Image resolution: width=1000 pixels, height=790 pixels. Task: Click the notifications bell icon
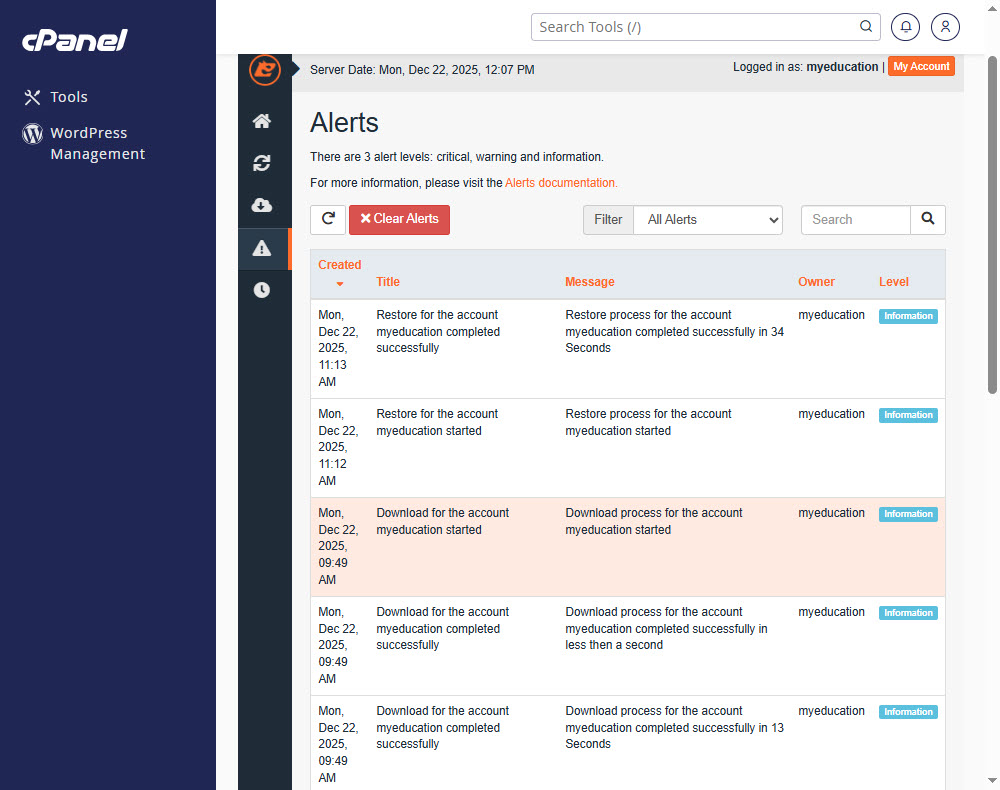905,27
